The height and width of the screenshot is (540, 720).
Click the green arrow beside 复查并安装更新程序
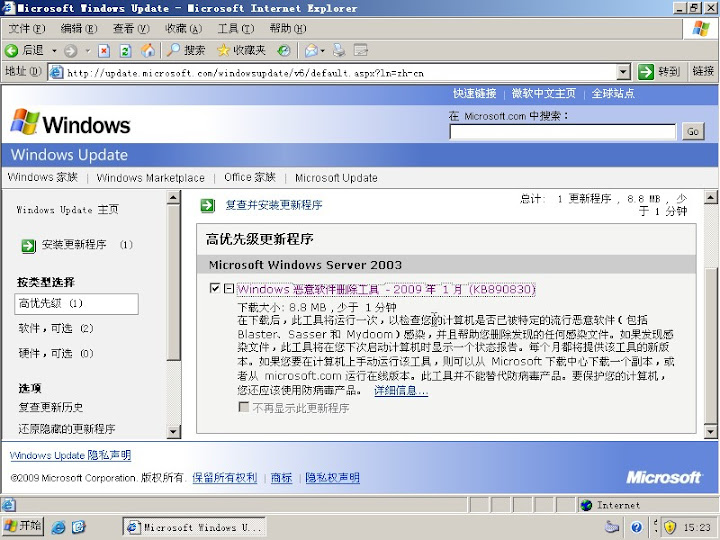208,205
